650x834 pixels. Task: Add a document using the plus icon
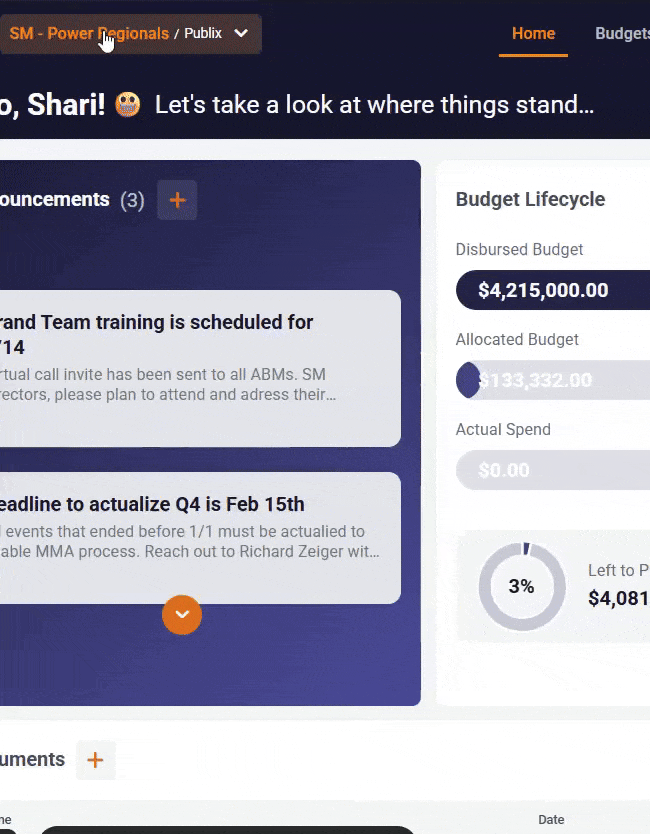(95, 760)
